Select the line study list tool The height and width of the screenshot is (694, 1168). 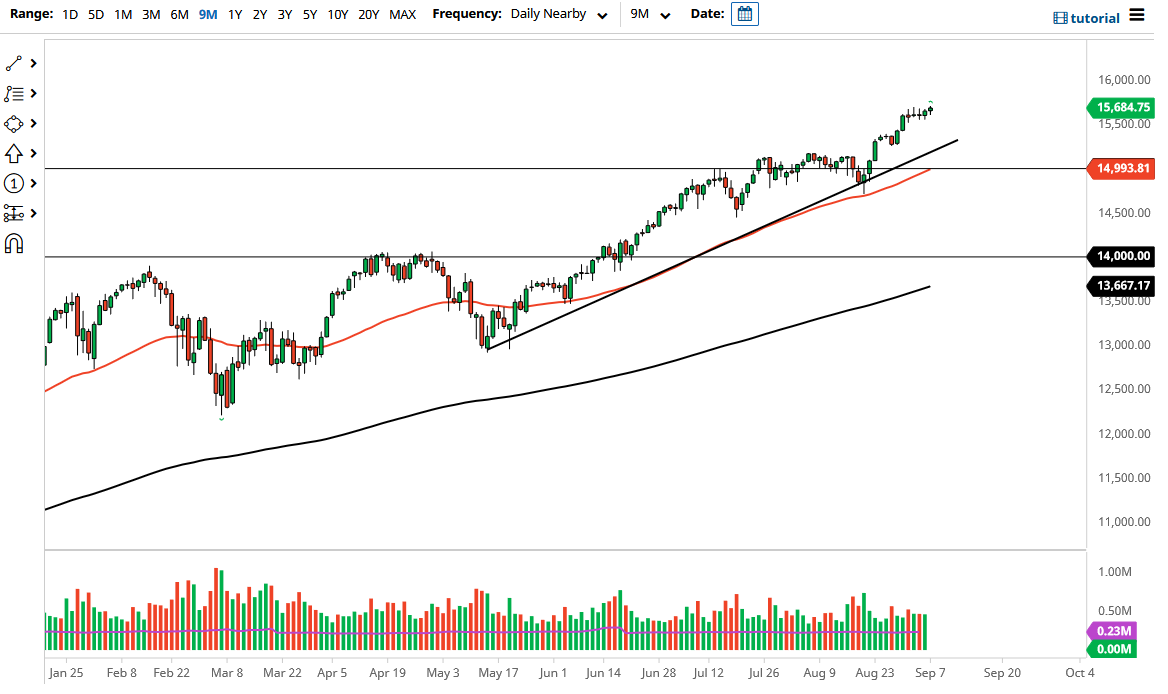click(x=14, y=93)
